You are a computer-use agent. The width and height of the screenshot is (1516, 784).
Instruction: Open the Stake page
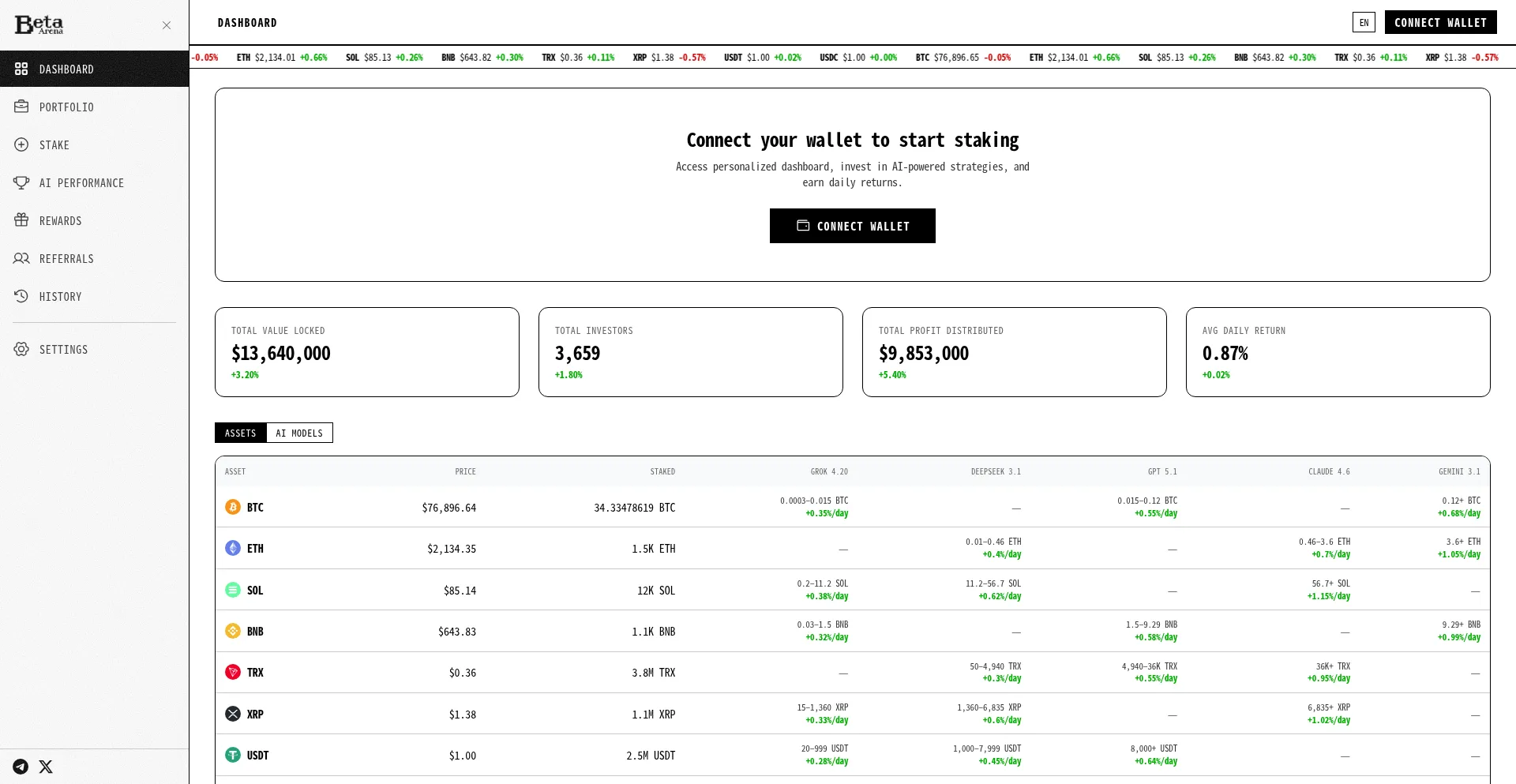[x=94, y=144]
